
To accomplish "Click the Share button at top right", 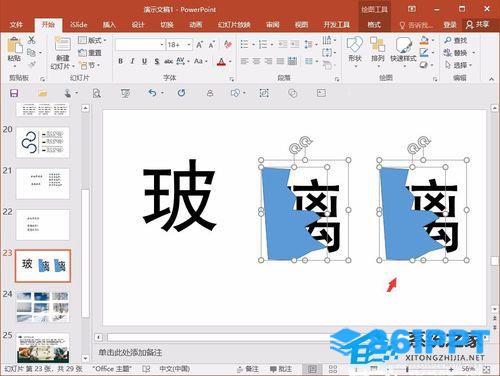I will click(x=478, y=25).
